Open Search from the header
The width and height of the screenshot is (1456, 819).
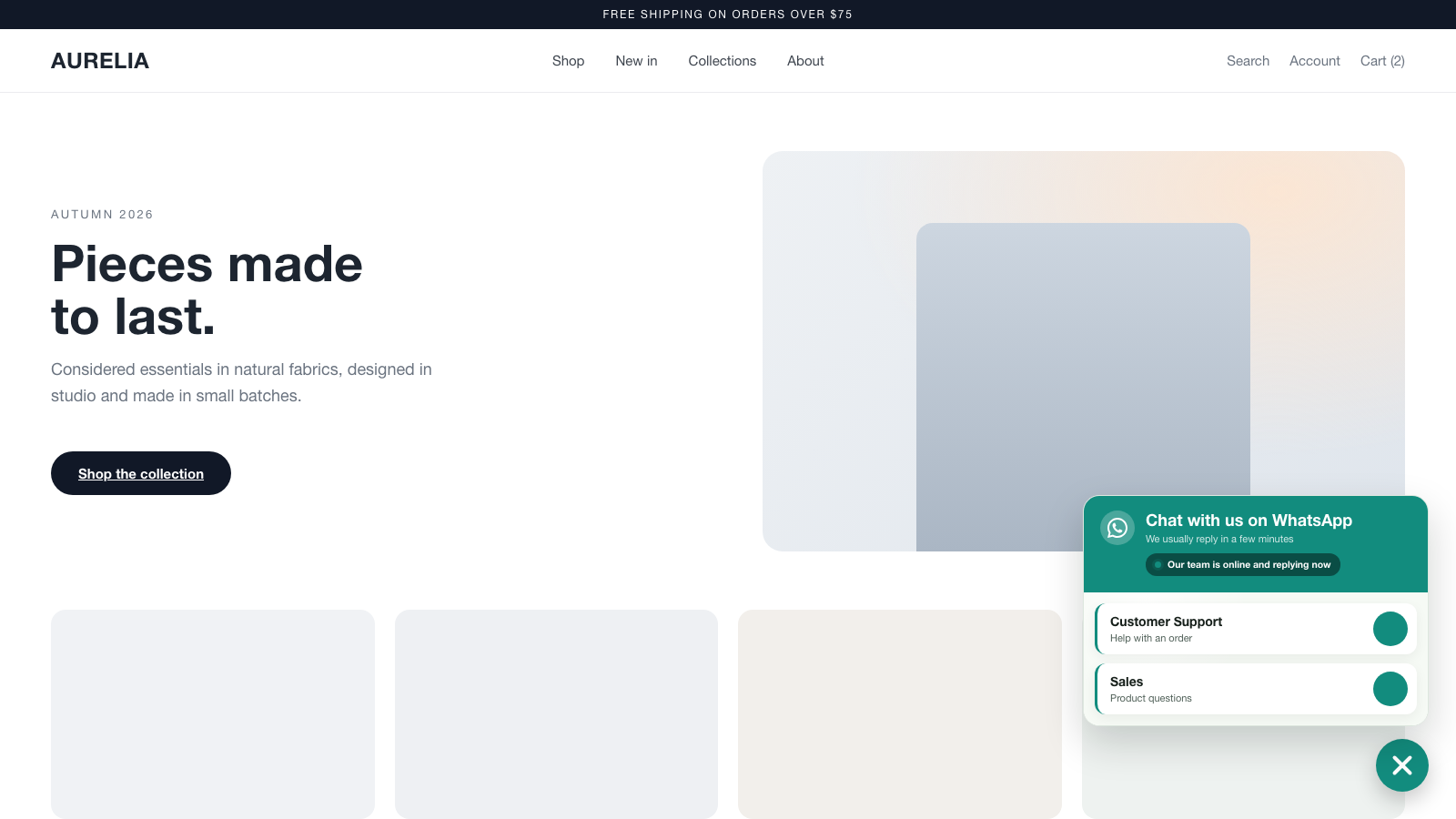[x=1248, y=61]
